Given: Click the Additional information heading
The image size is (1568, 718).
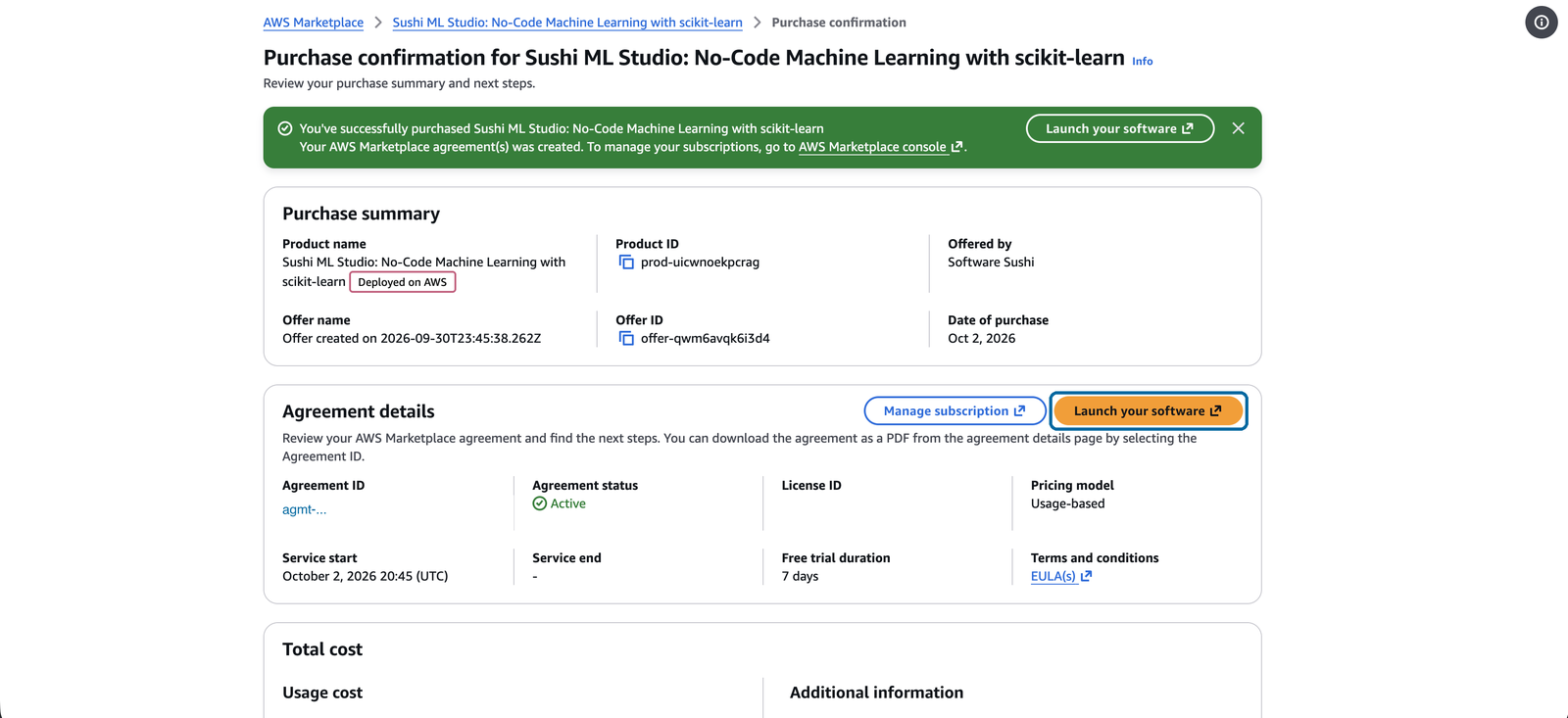Looking at the screenshot, I should point(876,693).
